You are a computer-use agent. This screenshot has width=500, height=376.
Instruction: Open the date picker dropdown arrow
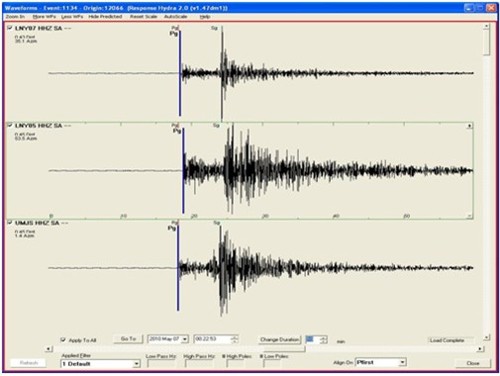(x=185, y=339)
